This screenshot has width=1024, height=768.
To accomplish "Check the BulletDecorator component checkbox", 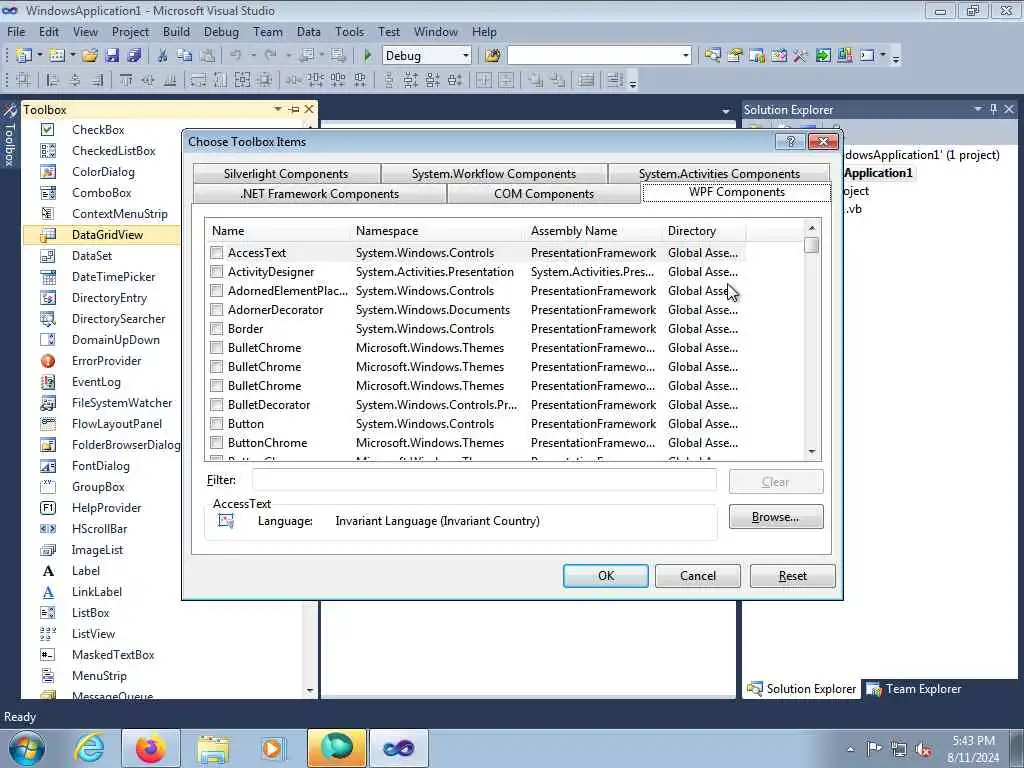I will point(217,405).
